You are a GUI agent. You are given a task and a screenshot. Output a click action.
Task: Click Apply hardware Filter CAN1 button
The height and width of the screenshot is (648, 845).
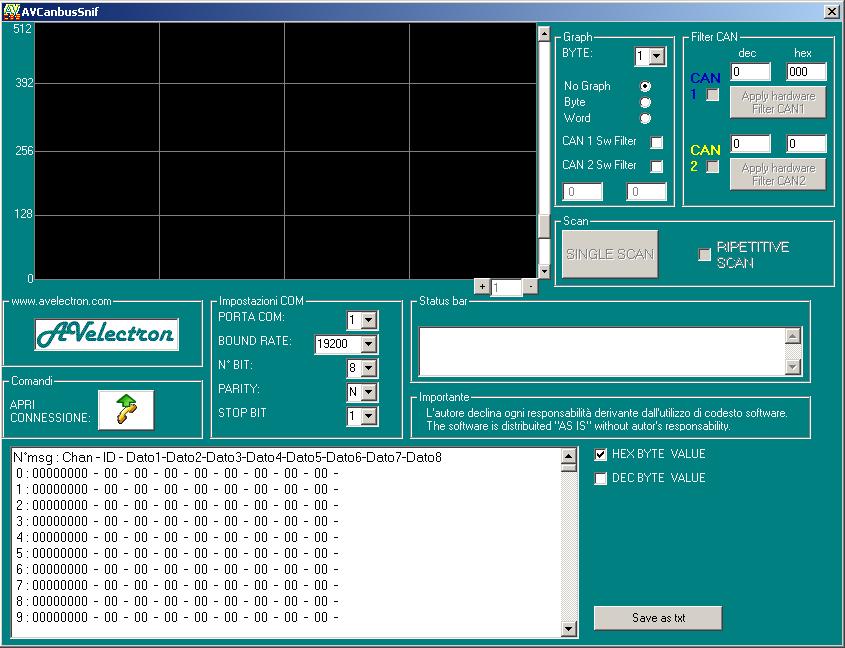[x=778, y=102]
